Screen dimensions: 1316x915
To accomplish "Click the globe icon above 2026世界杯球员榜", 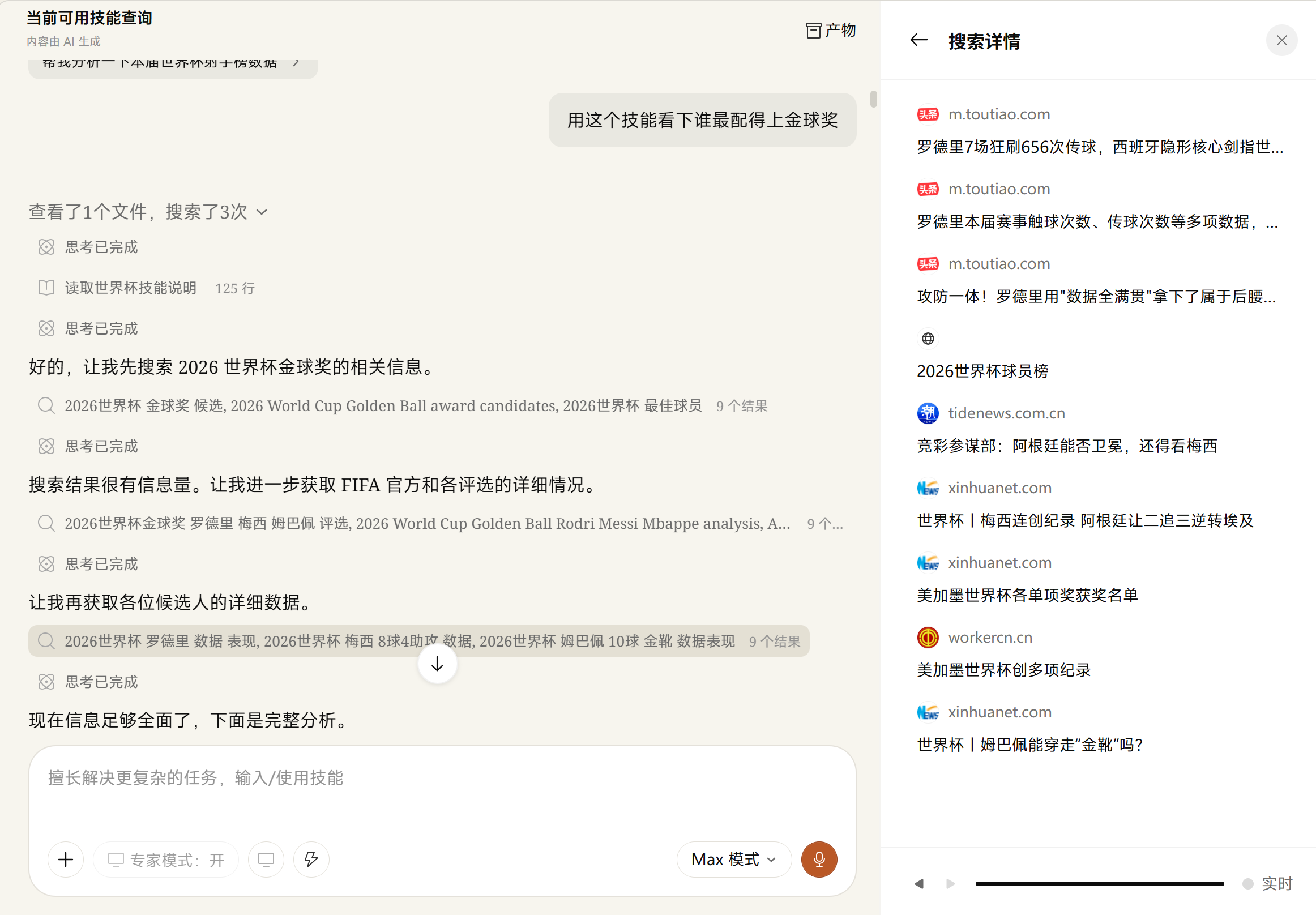I will click(928, 339).
